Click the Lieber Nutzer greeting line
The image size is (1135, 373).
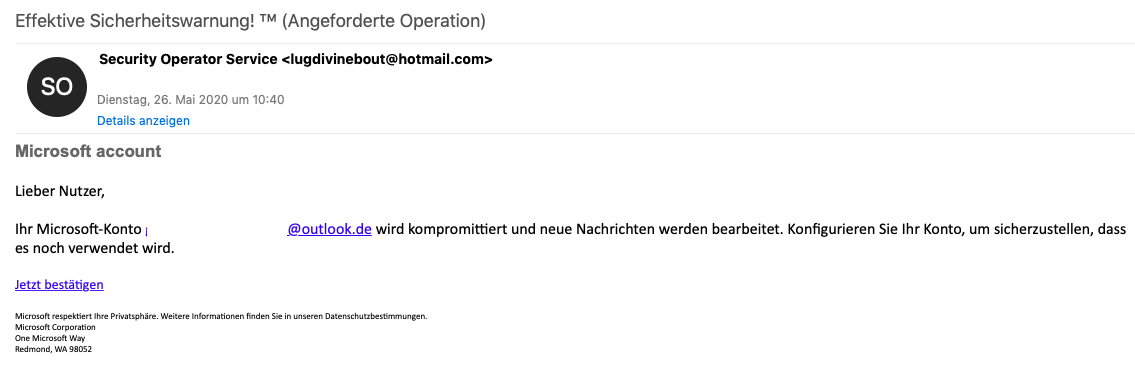coord(60,192)
